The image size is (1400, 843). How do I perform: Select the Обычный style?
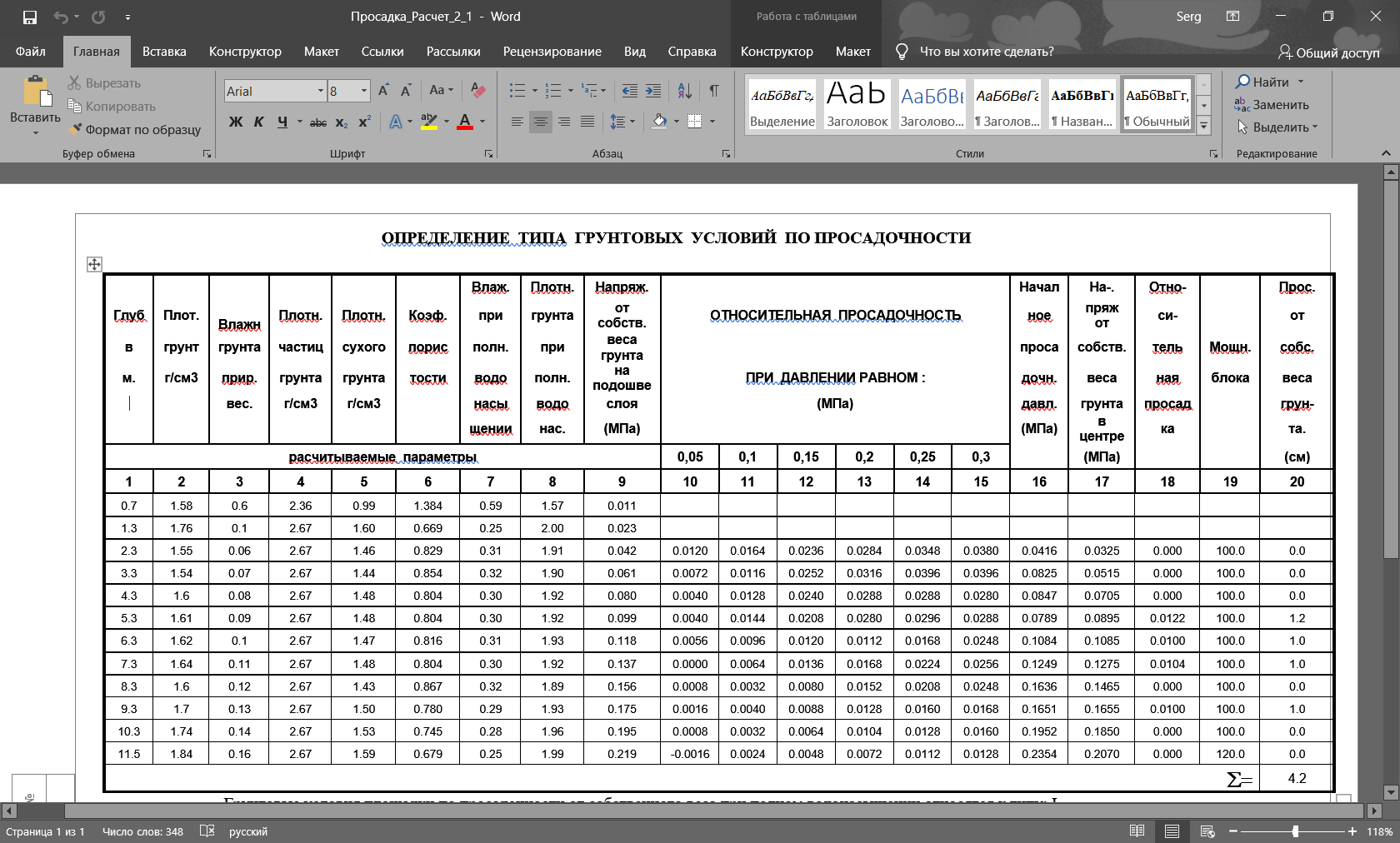pyautogui.click(x=1157, y=104)
